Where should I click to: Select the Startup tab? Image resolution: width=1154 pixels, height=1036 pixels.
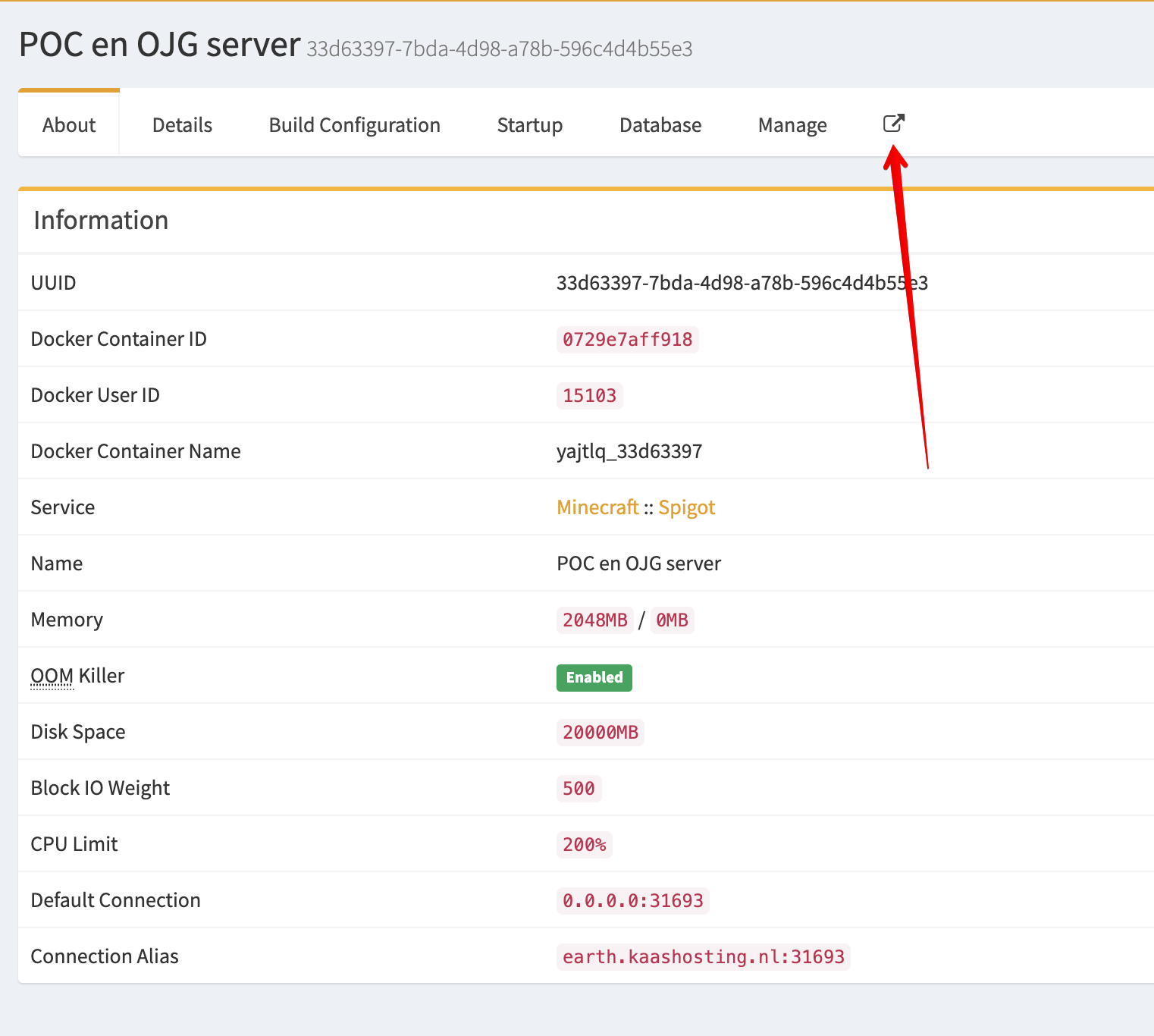tap(529, 125)
